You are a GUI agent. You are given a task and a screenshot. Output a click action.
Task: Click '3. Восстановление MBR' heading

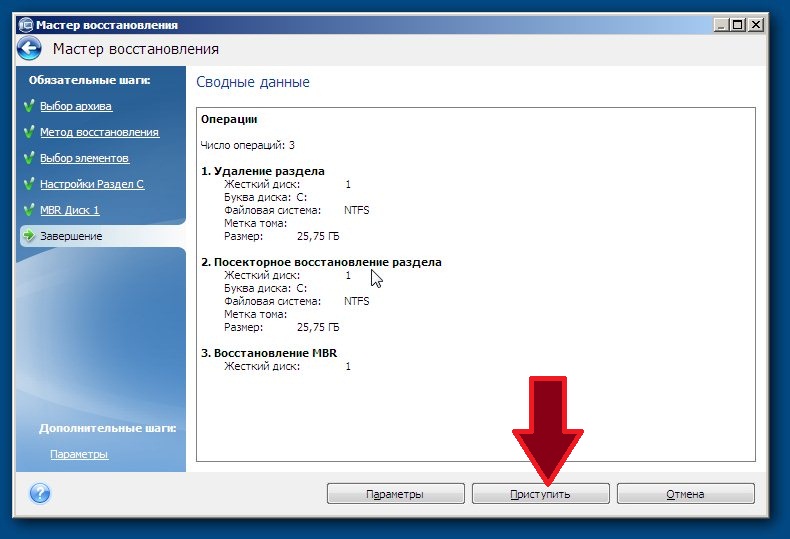point(269,353)
